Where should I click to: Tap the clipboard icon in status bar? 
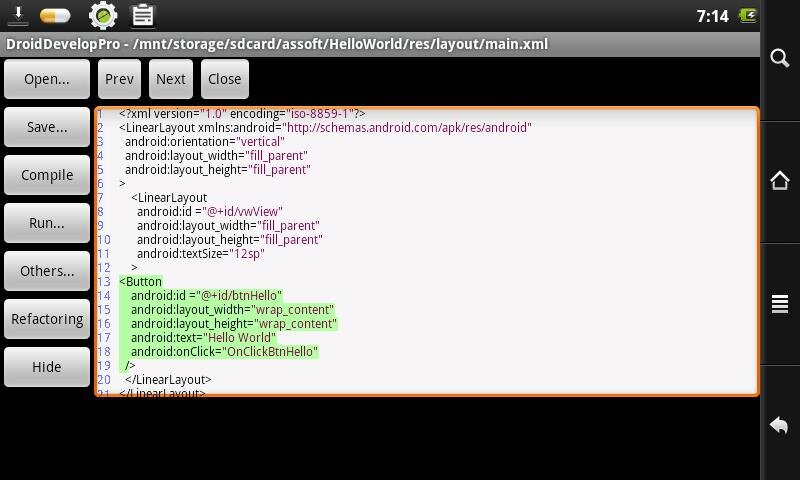tap(143, 16)
